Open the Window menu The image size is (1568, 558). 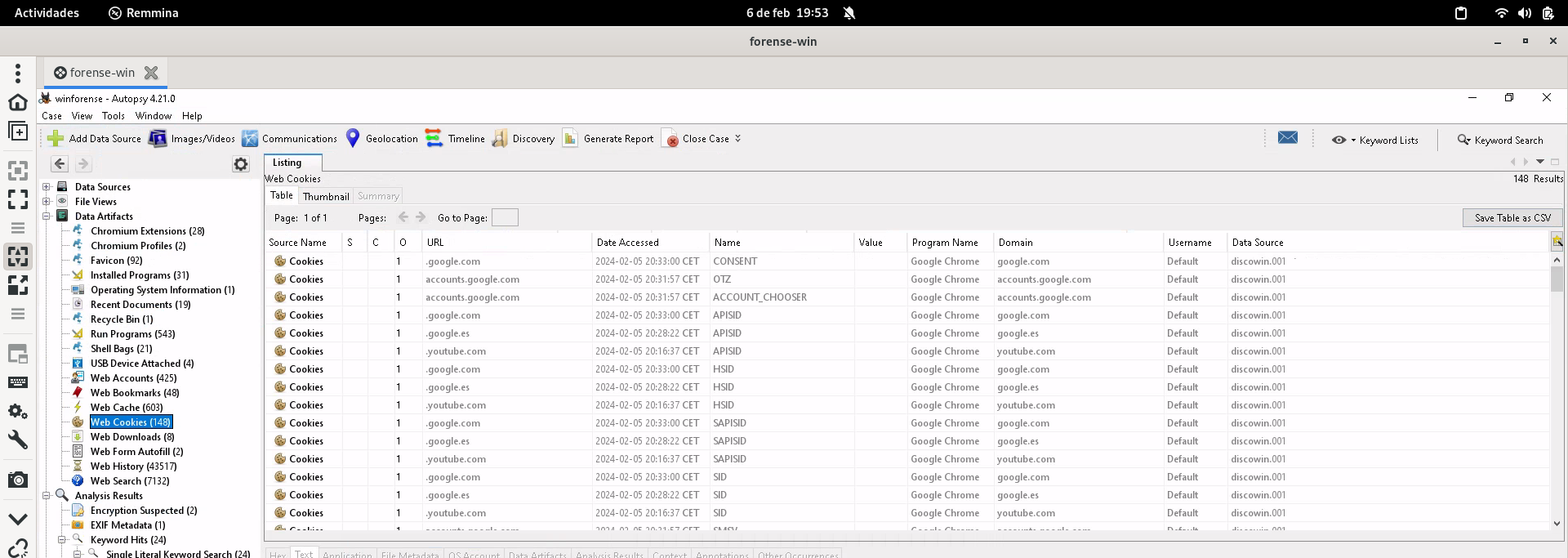point(154,116)
